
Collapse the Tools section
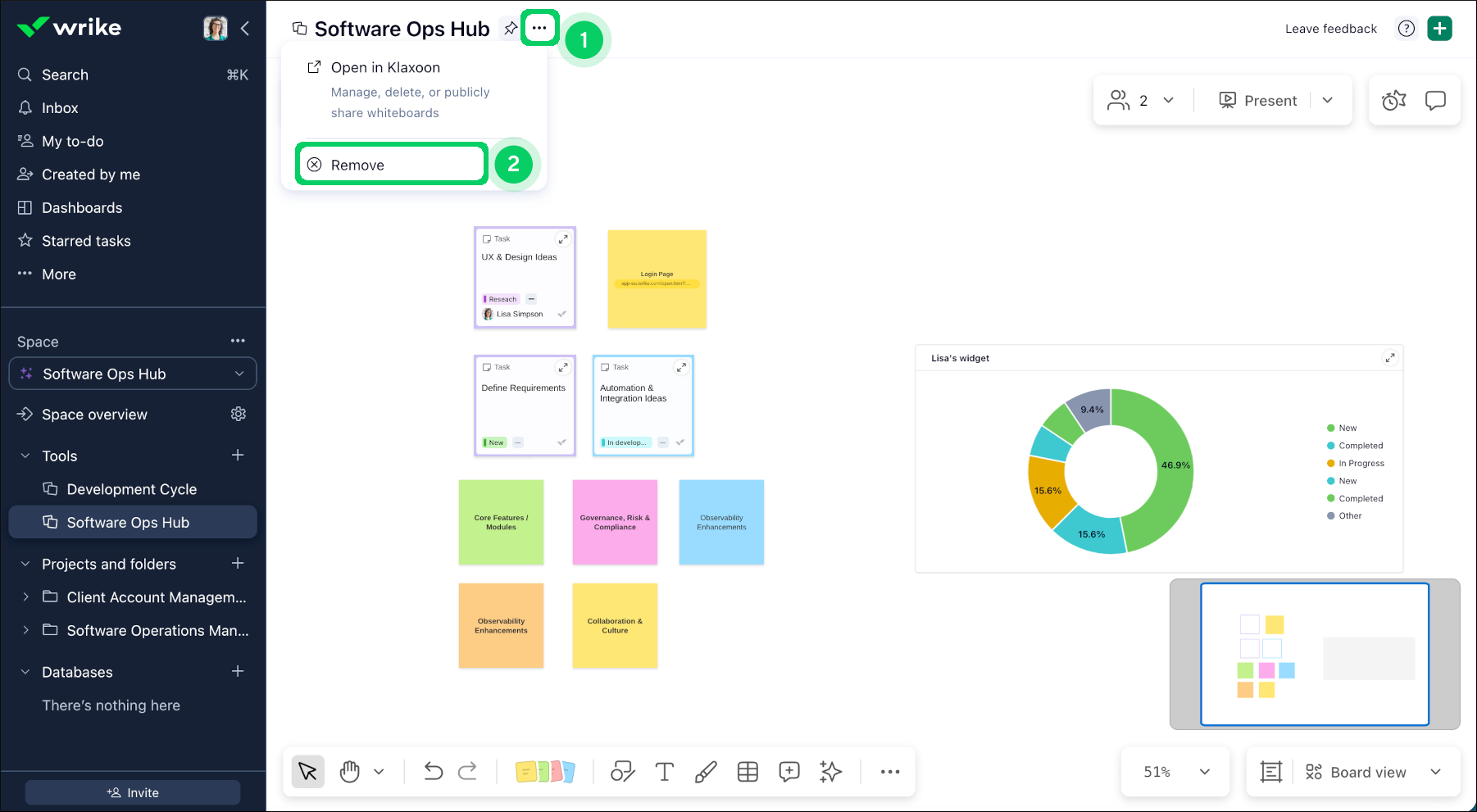point(25,456)
